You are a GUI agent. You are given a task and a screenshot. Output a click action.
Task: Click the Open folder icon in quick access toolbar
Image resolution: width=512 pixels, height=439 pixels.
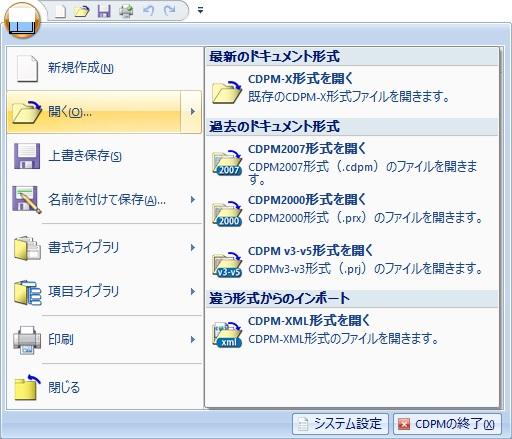[82, 11]
